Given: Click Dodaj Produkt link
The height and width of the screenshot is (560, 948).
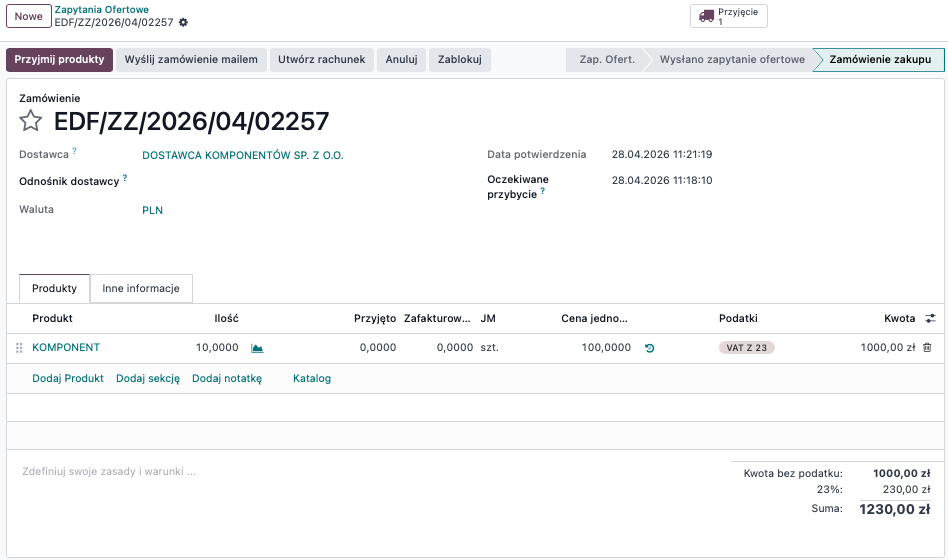Looking at the screenshot, I should (68, 378).
